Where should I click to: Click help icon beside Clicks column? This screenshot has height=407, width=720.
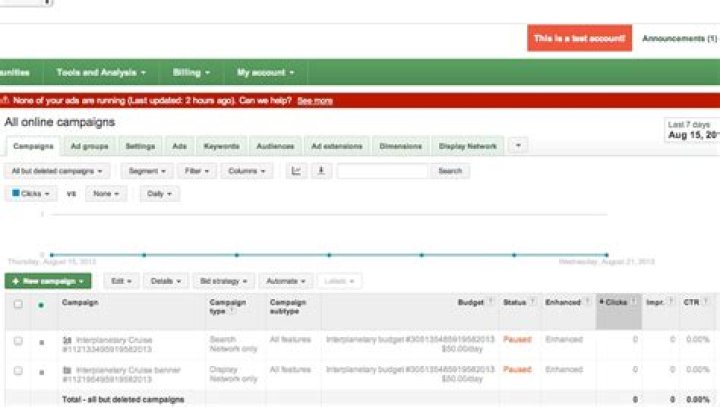pos(633,301)
